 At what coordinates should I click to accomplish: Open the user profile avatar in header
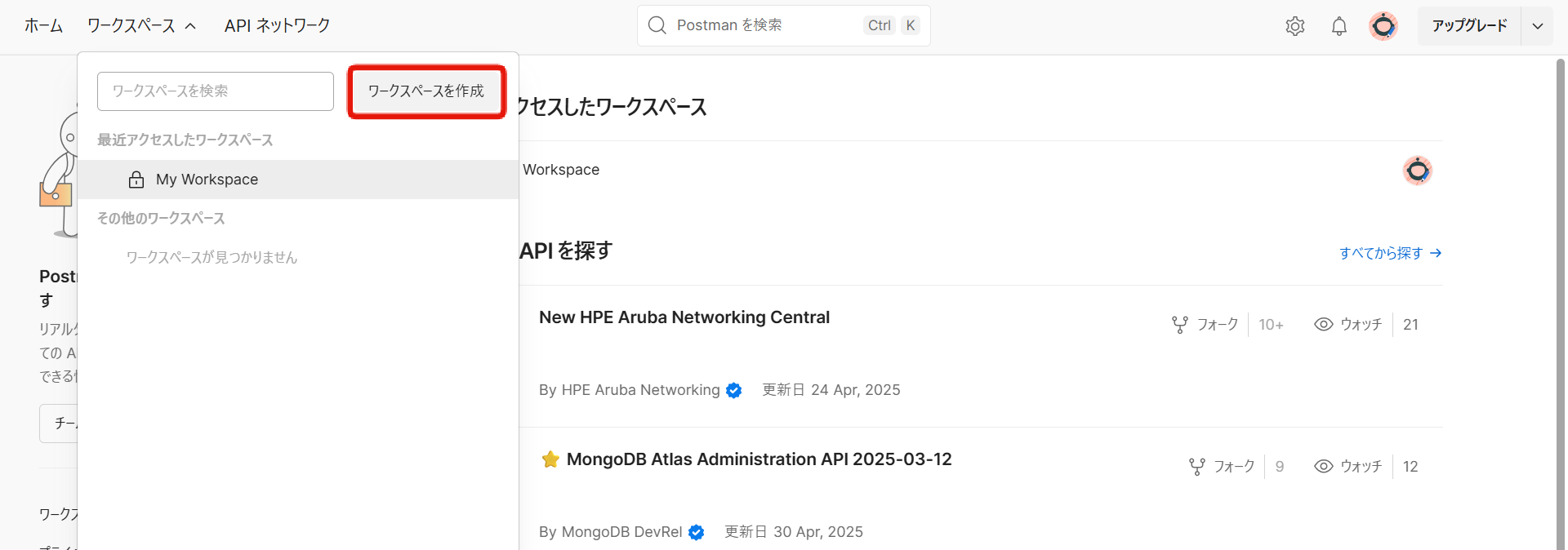(1383, 26)
